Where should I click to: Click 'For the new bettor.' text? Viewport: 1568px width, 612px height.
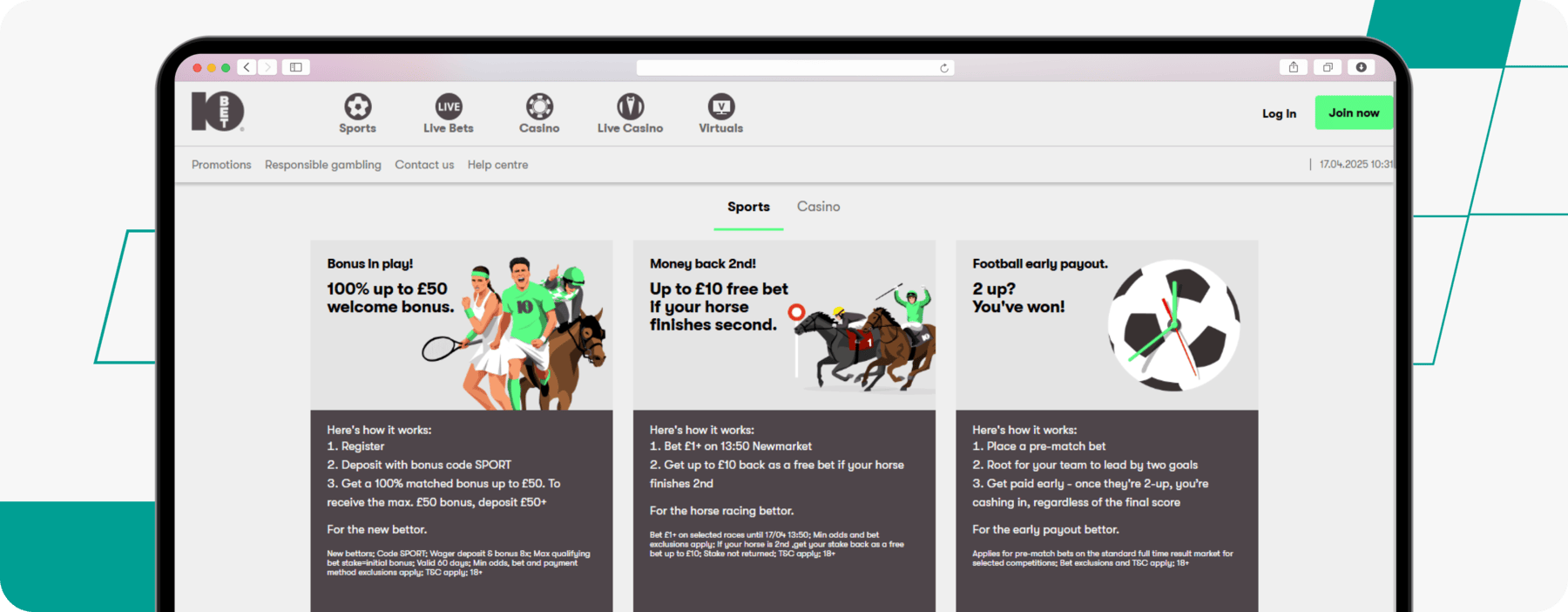point(376,529)
